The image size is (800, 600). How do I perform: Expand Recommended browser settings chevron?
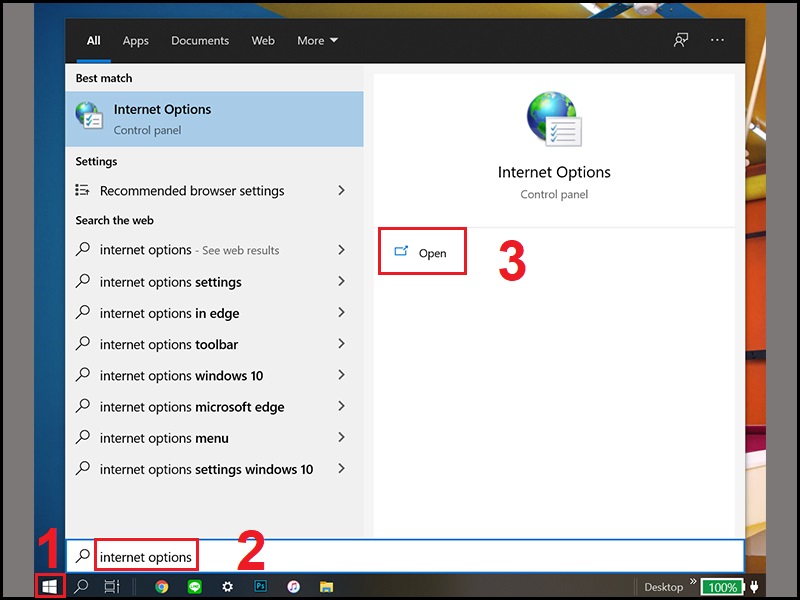pyautogui.click(x=341, y=190)
